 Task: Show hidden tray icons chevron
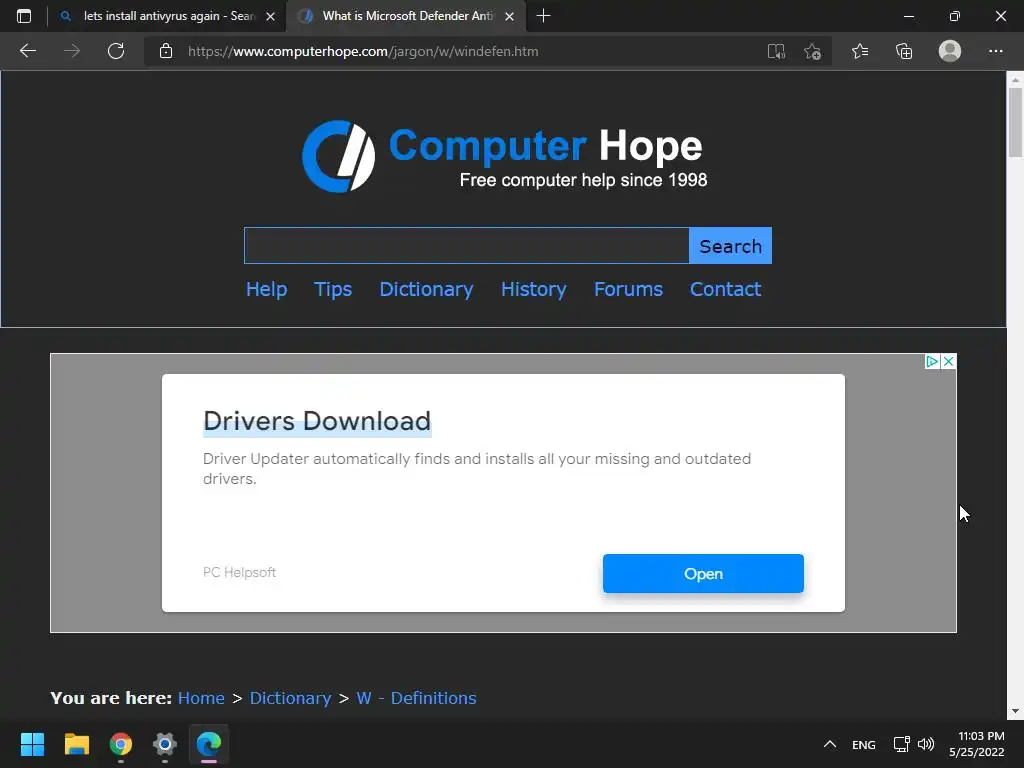[x=829, y=744]
